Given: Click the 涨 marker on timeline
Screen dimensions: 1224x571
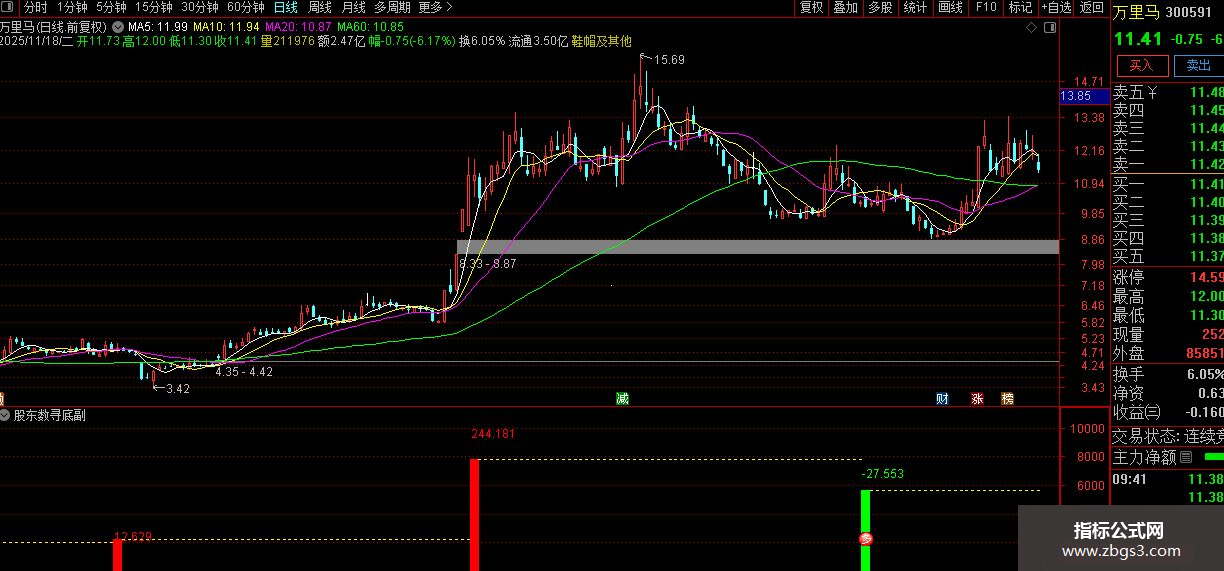Looking at the screenshot, I should click(x=976, y=398).
